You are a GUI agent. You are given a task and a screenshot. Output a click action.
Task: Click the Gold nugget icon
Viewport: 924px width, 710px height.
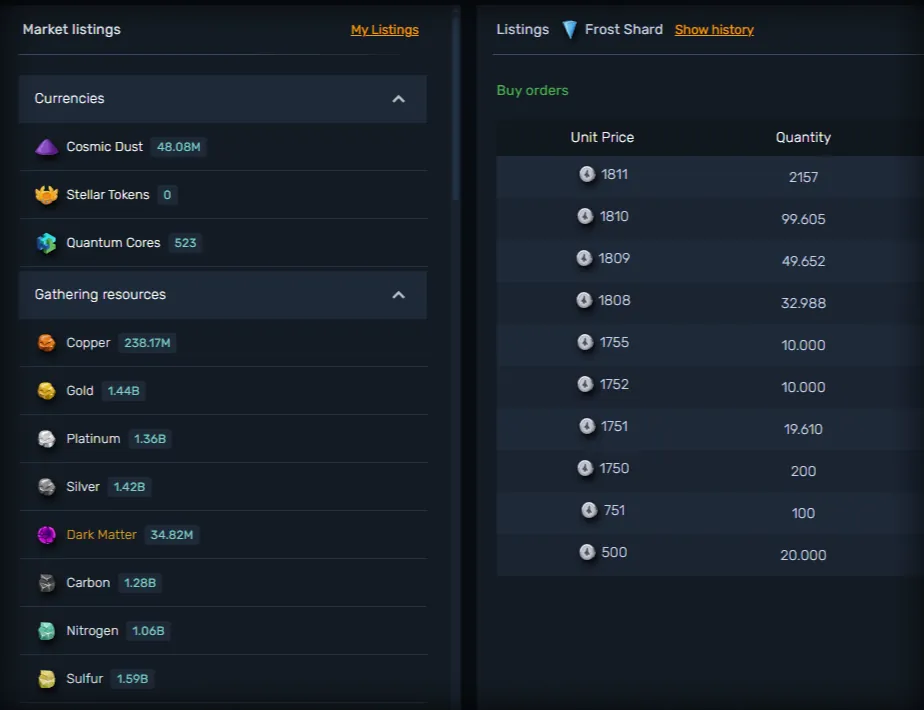point(46,391)
